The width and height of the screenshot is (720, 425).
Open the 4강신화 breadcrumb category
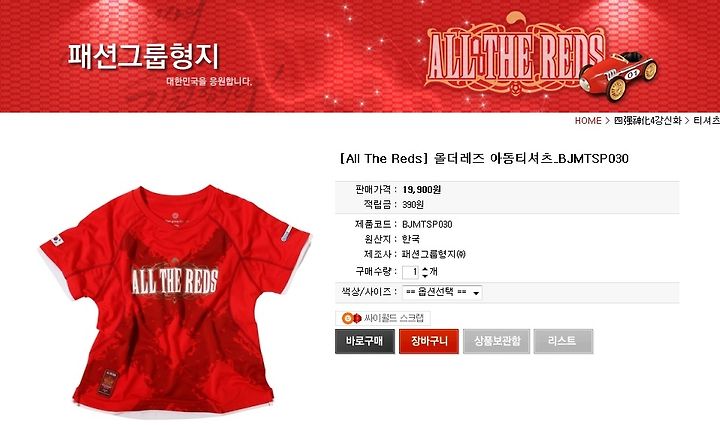click(x=647, y=121)
